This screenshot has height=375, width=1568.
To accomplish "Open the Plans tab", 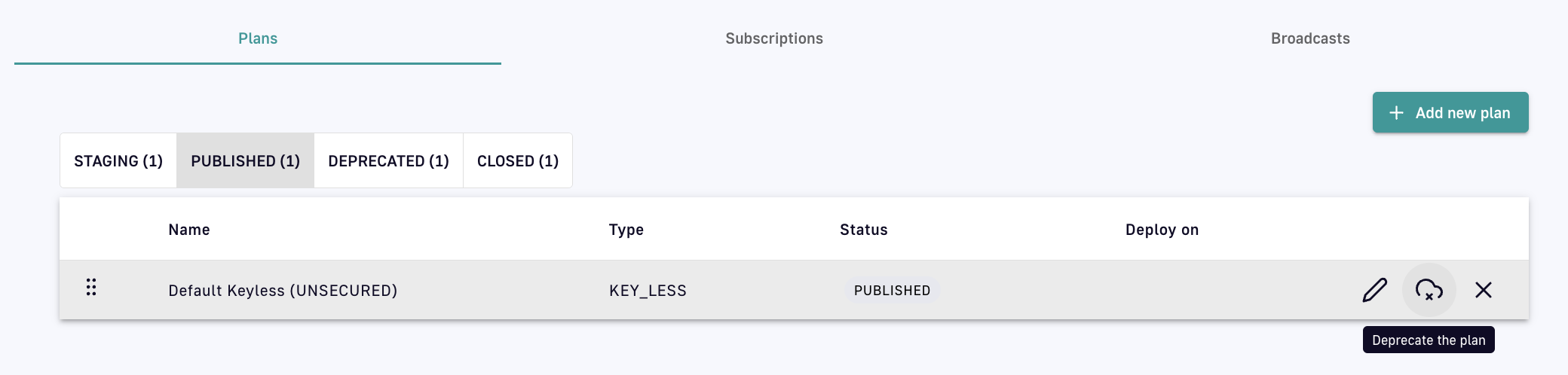I will click(x=258, y=38).
